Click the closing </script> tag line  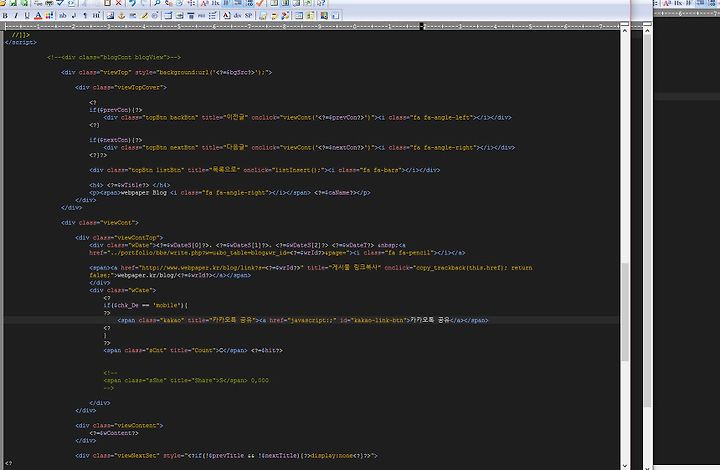21,42
